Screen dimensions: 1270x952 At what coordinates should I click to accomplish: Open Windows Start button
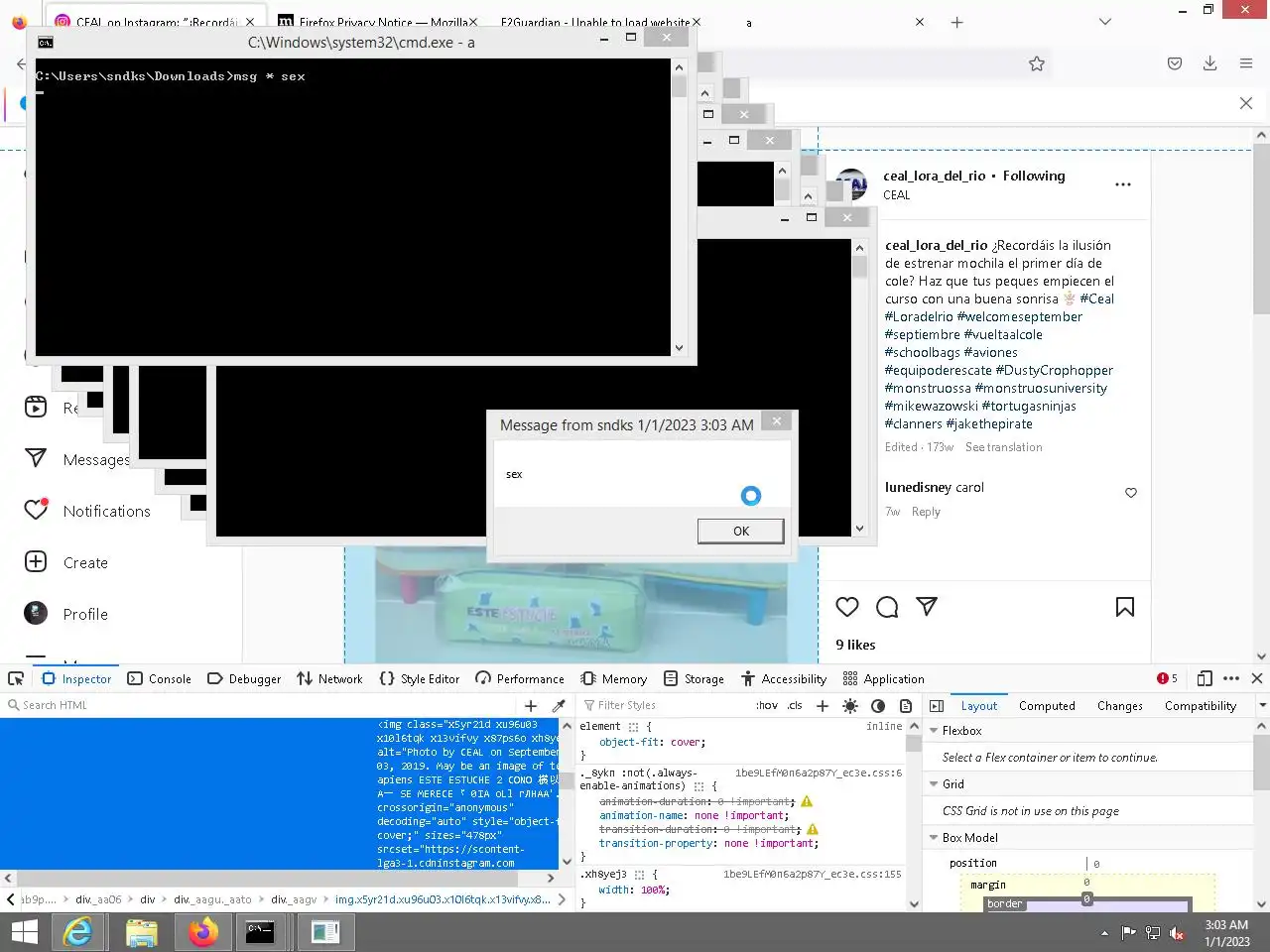coord(24,932)
